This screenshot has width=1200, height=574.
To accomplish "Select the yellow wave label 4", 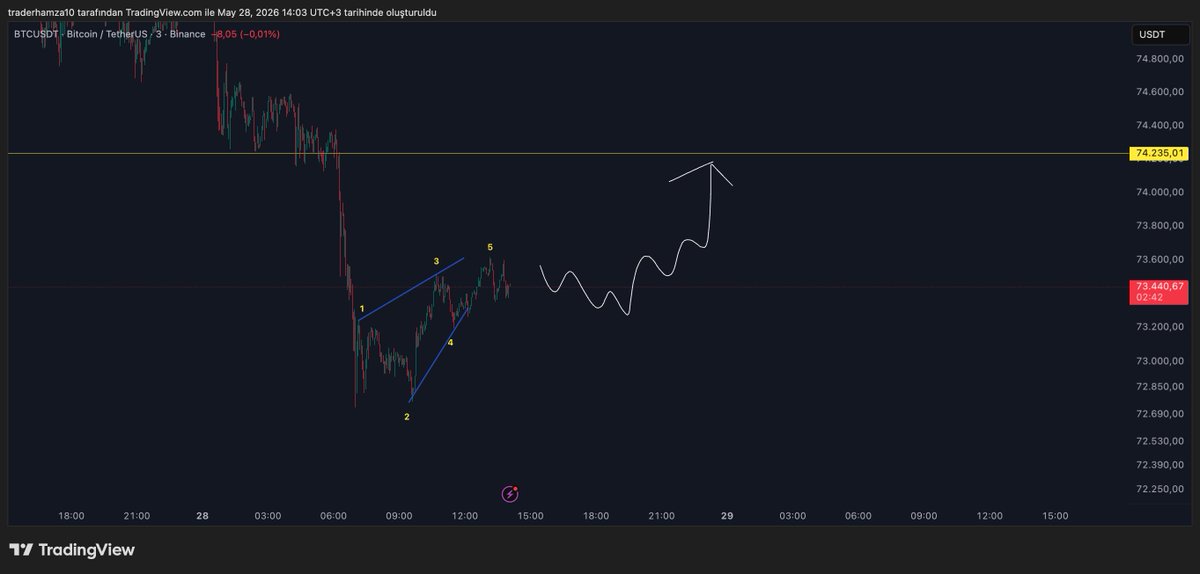I will (x=450, y=342).
